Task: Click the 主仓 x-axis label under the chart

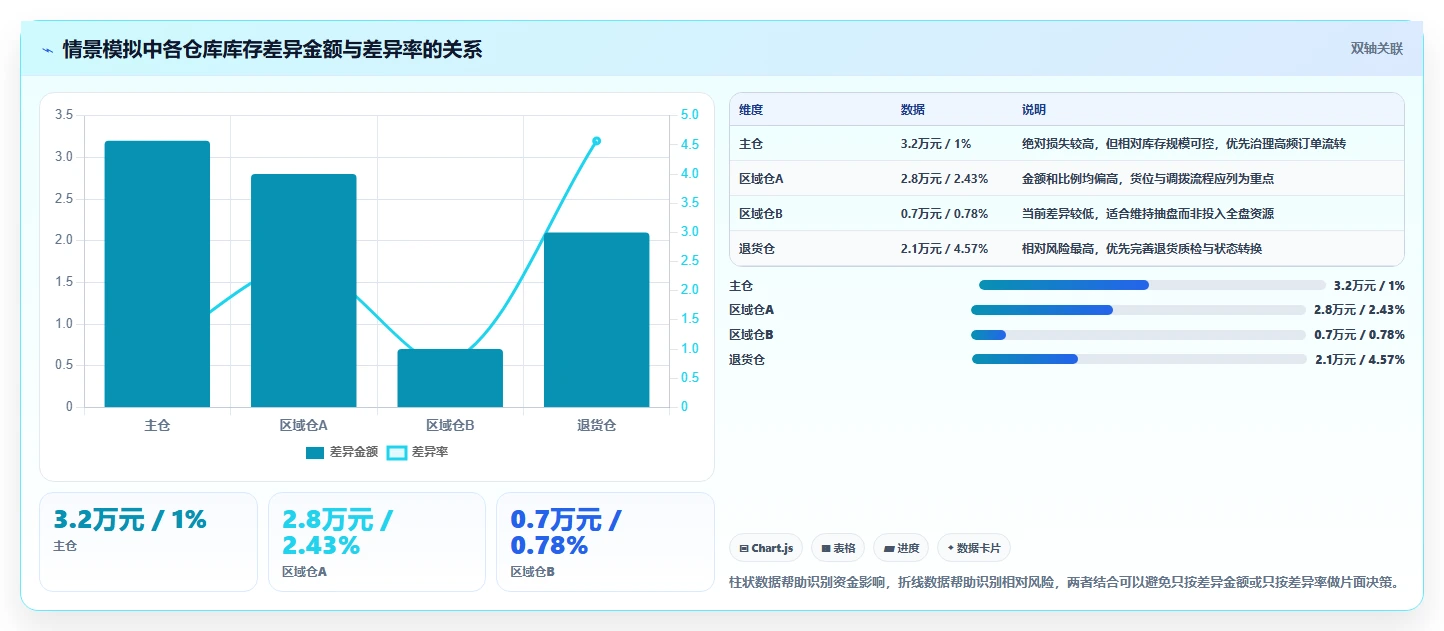Action: pyautogui.click(x=157, y=425)
